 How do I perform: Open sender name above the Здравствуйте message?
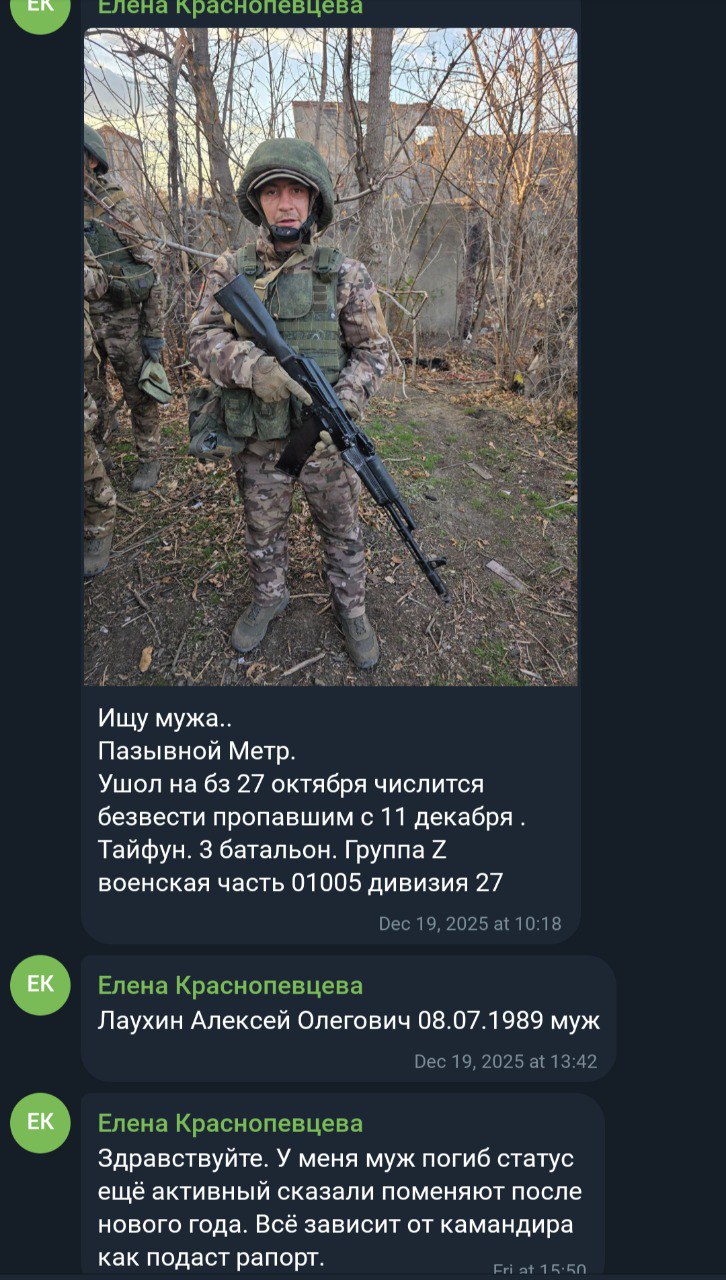(x=230, y=1124)
